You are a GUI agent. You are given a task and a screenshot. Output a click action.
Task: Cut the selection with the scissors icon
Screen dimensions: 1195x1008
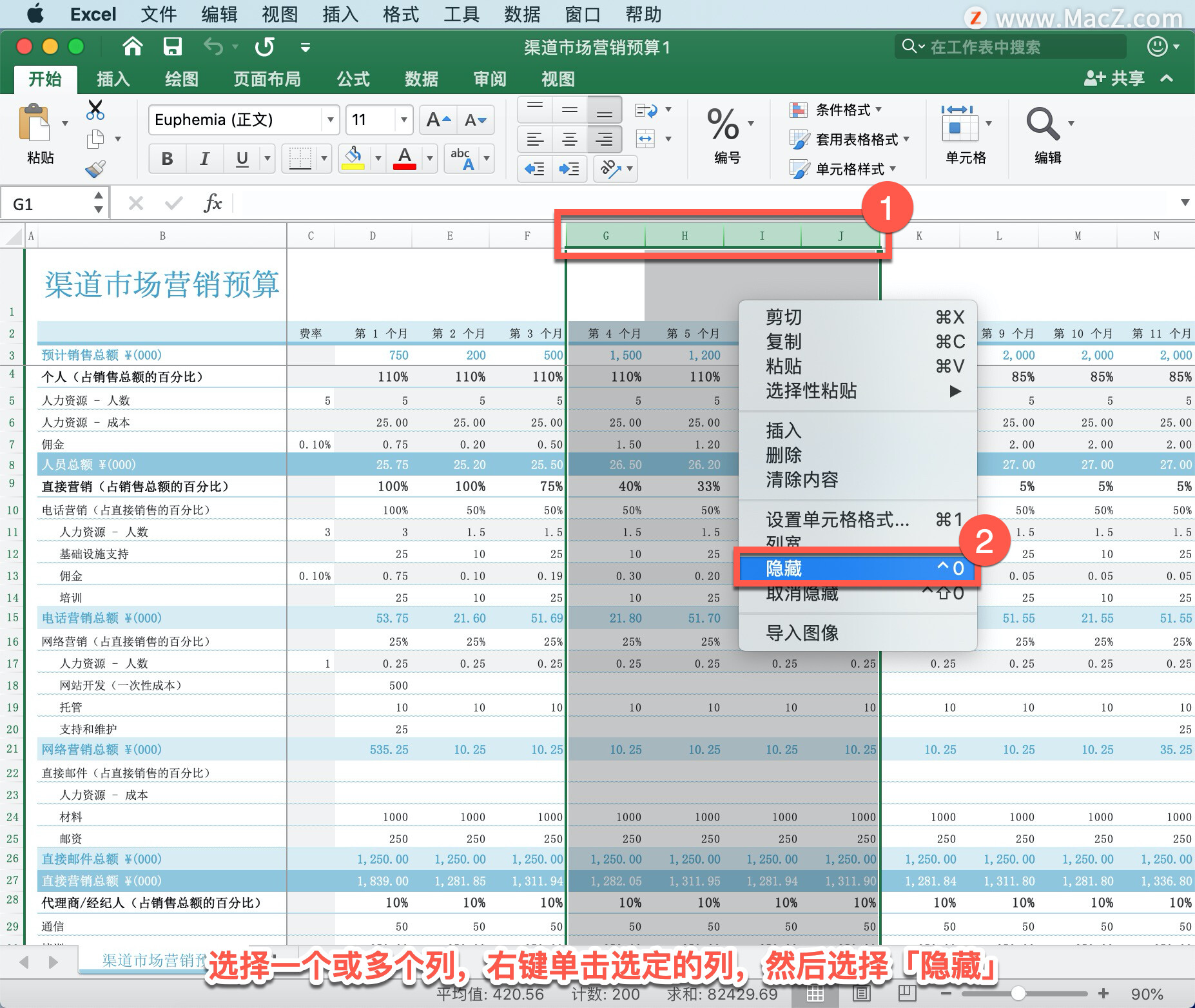tap(95, 110)
